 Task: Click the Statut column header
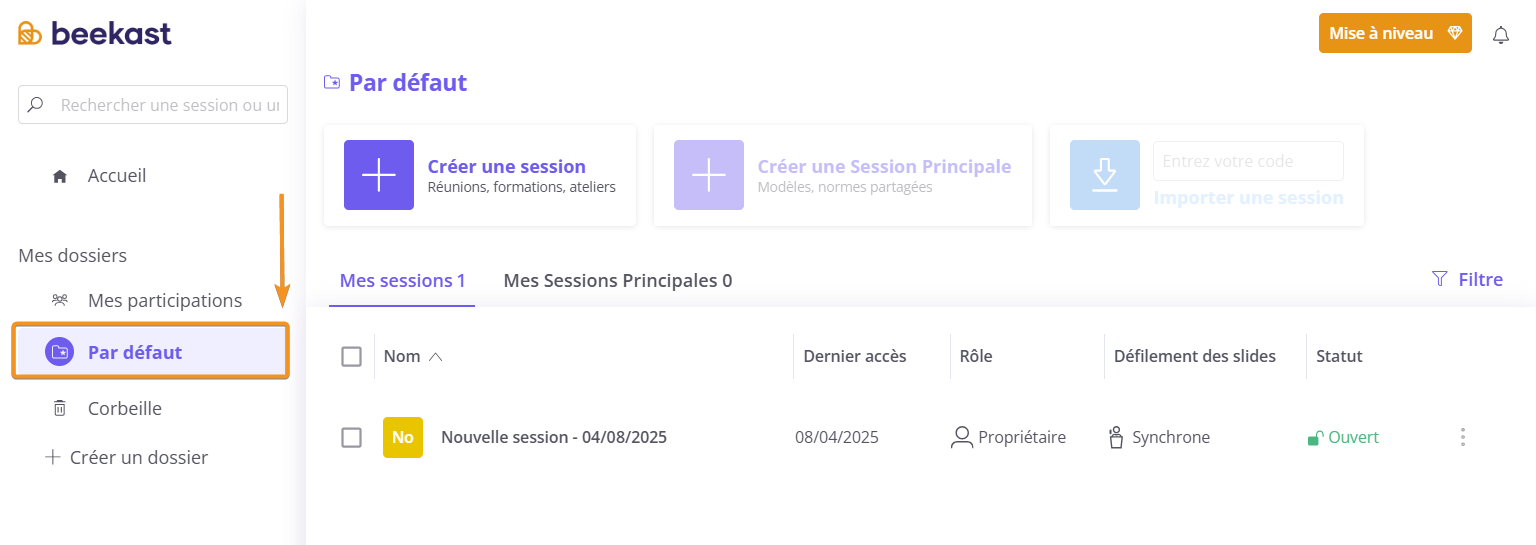click(x=1339, y=356)
